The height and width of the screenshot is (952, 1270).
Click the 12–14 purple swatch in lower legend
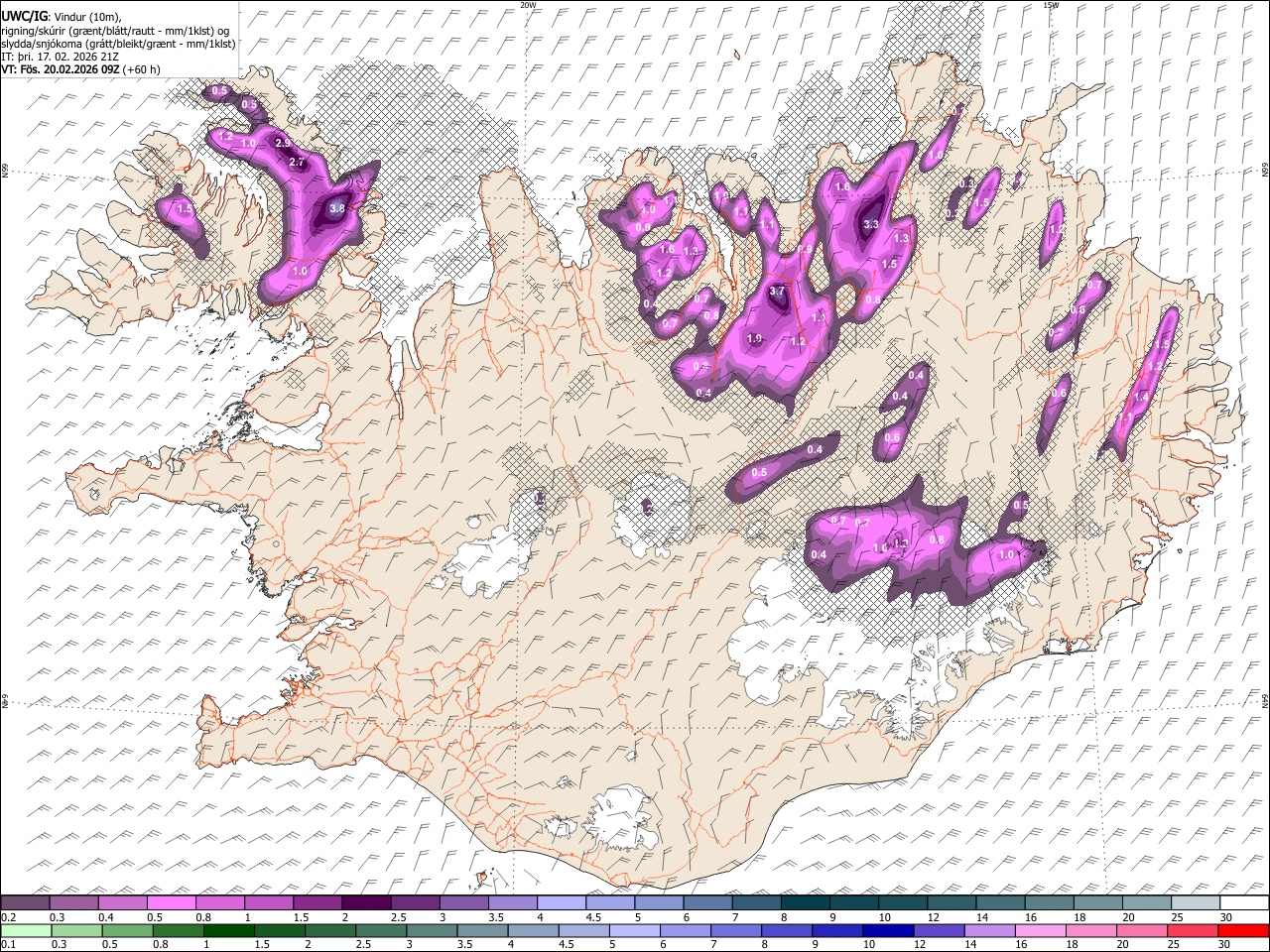point(940,930)
